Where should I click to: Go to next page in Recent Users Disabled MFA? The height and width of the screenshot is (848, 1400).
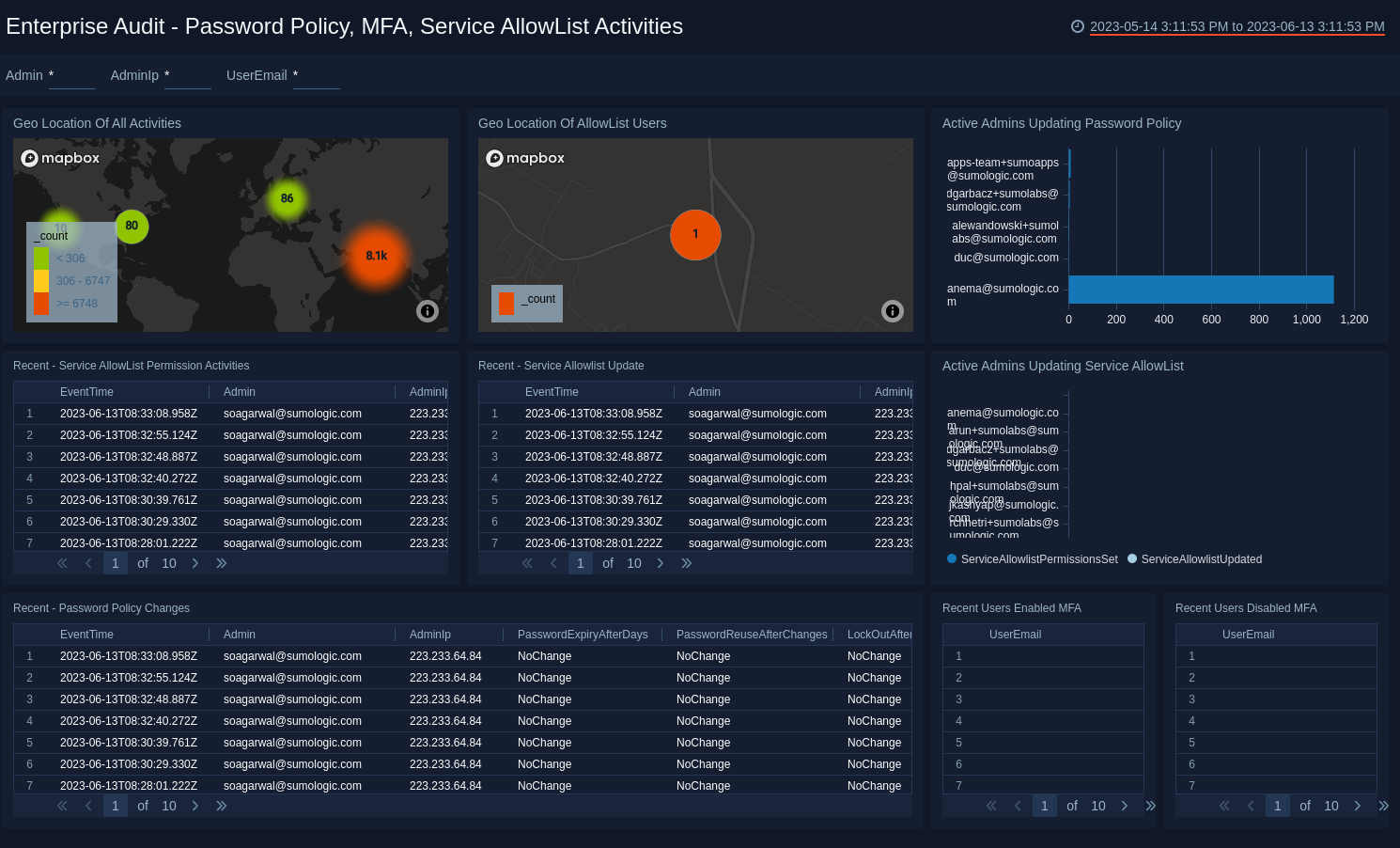(1358, 806)
